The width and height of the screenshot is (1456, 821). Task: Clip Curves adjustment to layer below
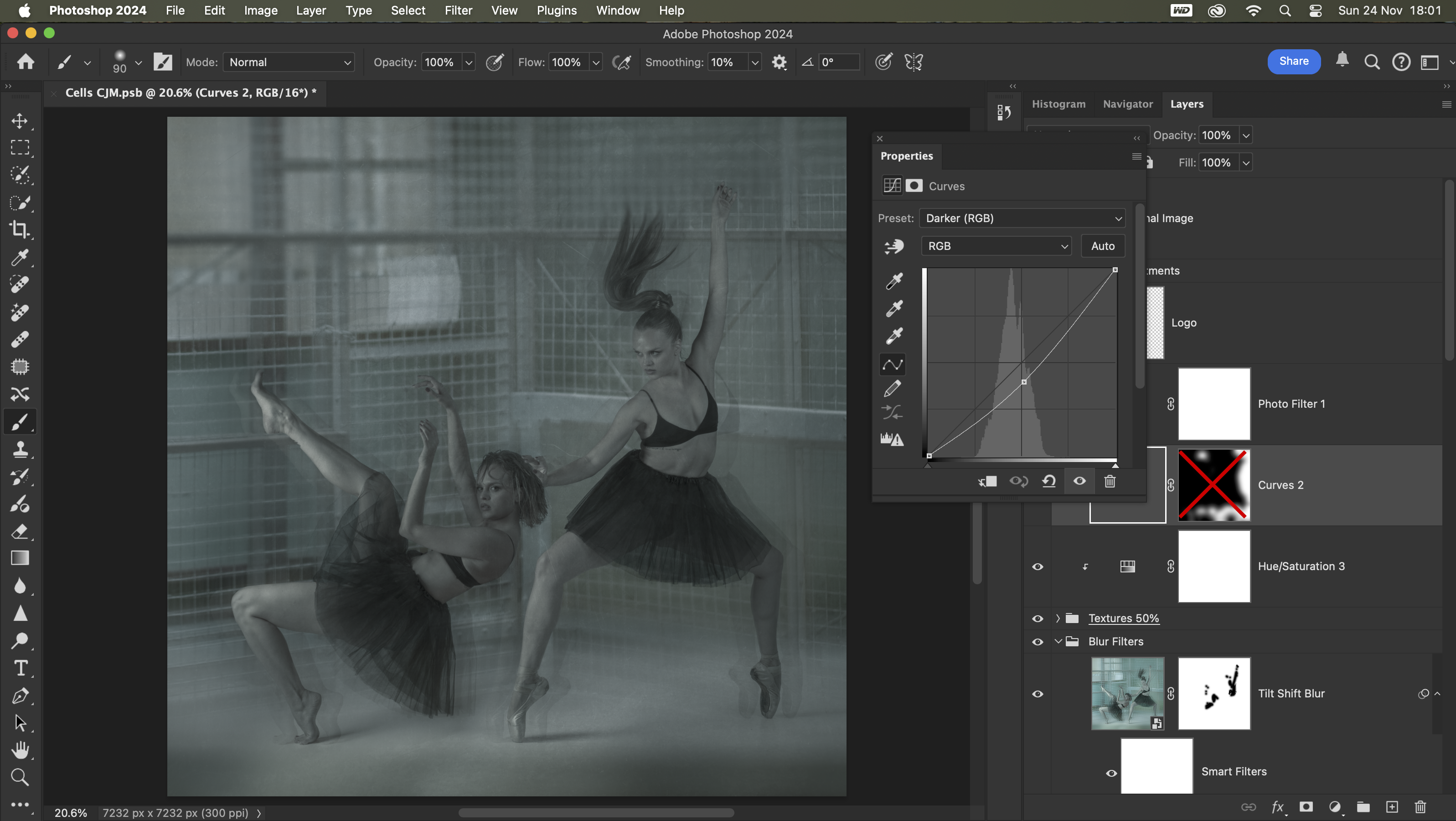click(987, 481)
